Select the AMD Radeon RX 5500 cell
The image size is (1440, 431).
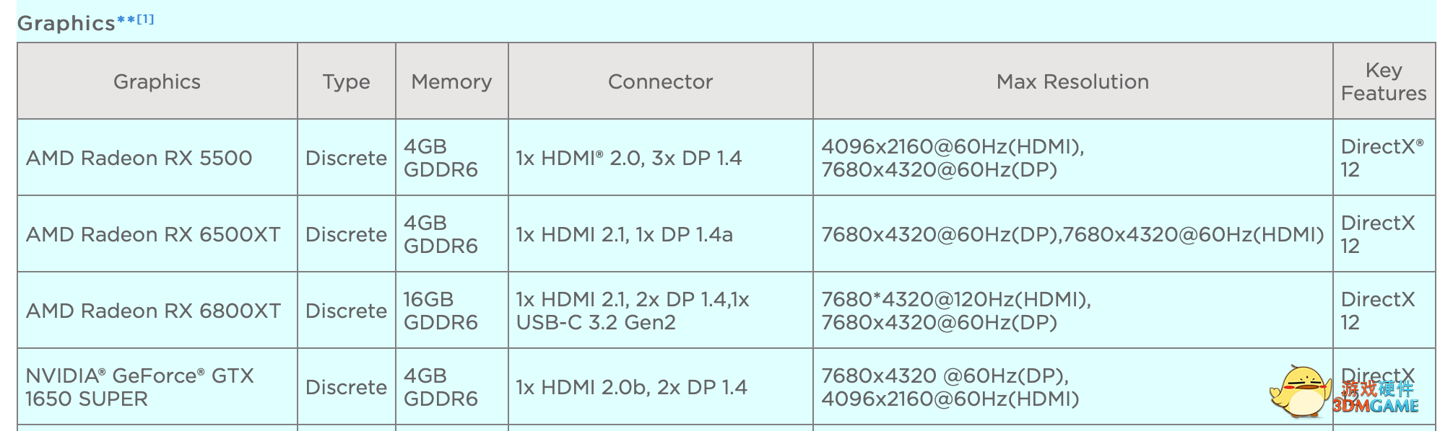click(x=139, y=158)
